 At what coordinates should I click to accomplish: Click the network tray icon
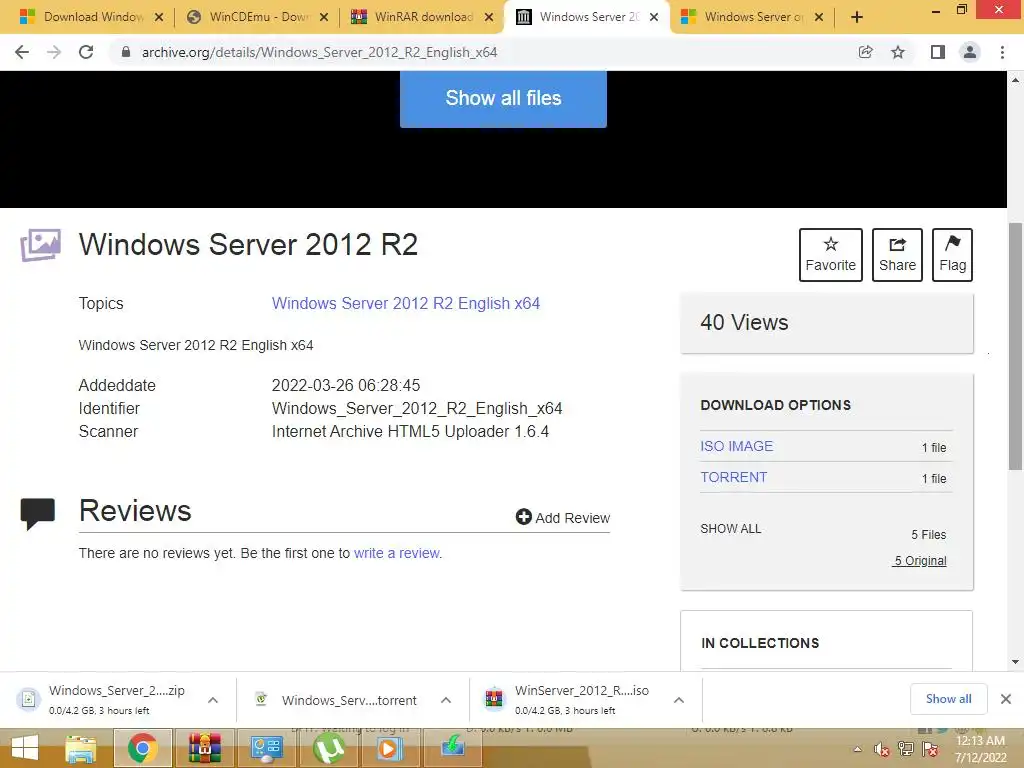[906, 749]
